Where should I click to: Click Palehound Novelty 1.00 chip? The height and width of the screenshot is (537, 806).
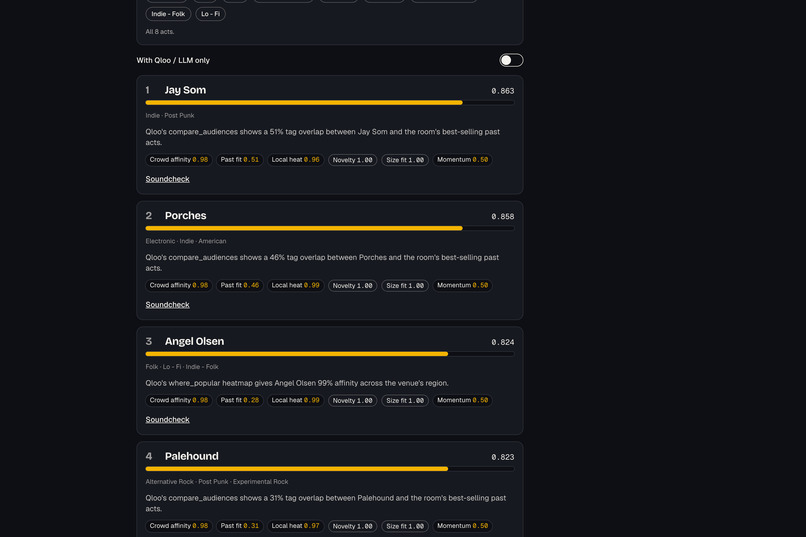[353, 526]
